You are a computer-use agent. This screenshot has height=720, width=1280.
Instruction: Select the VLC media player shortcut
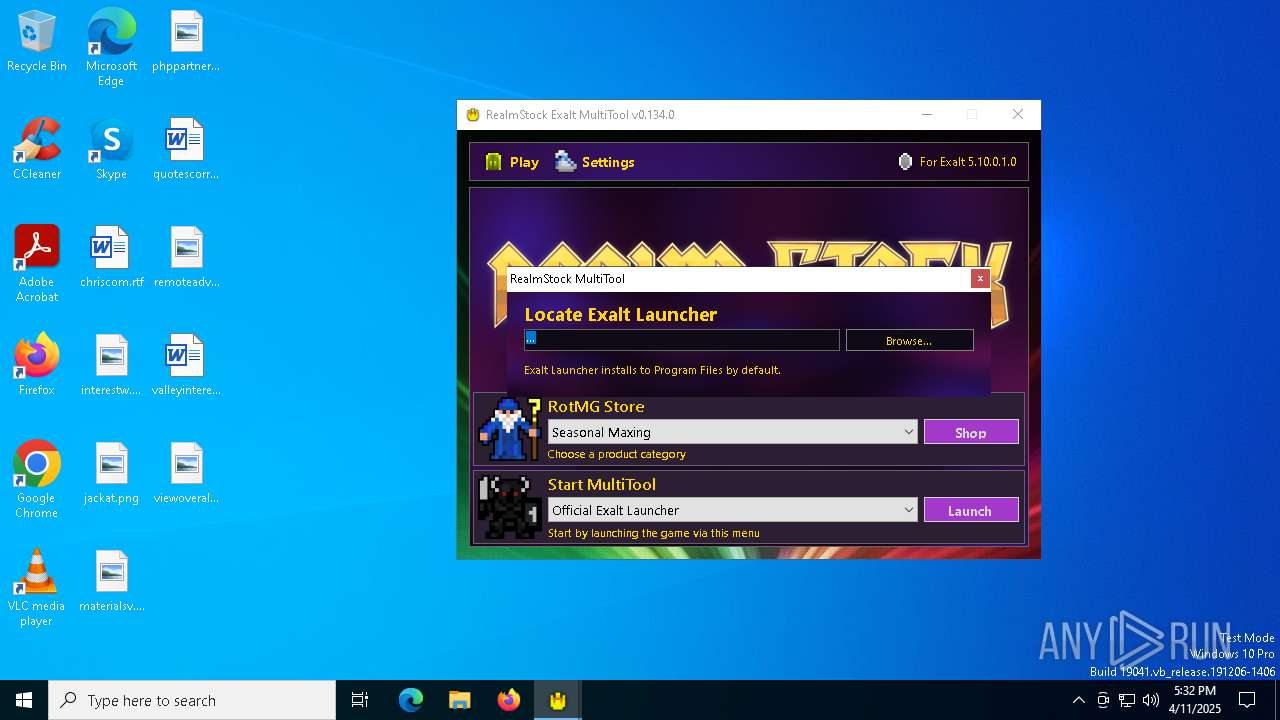click(37, 588)
